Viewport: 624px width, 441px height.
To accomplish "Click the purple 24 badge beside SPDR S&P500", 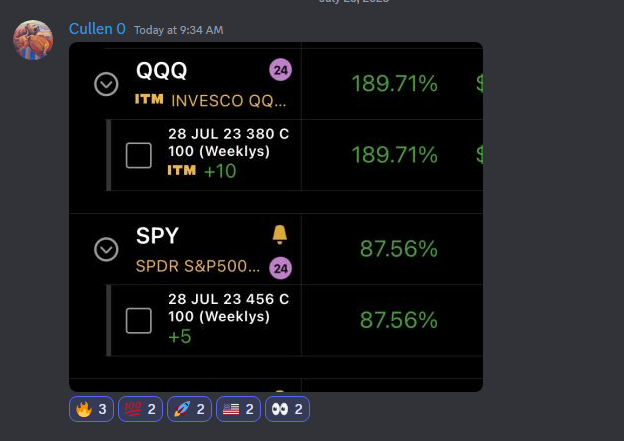I will (281, 268).
